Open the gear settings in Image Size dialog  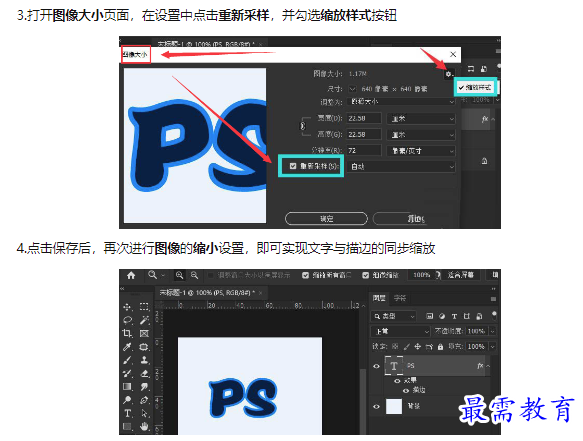[449, 74]
